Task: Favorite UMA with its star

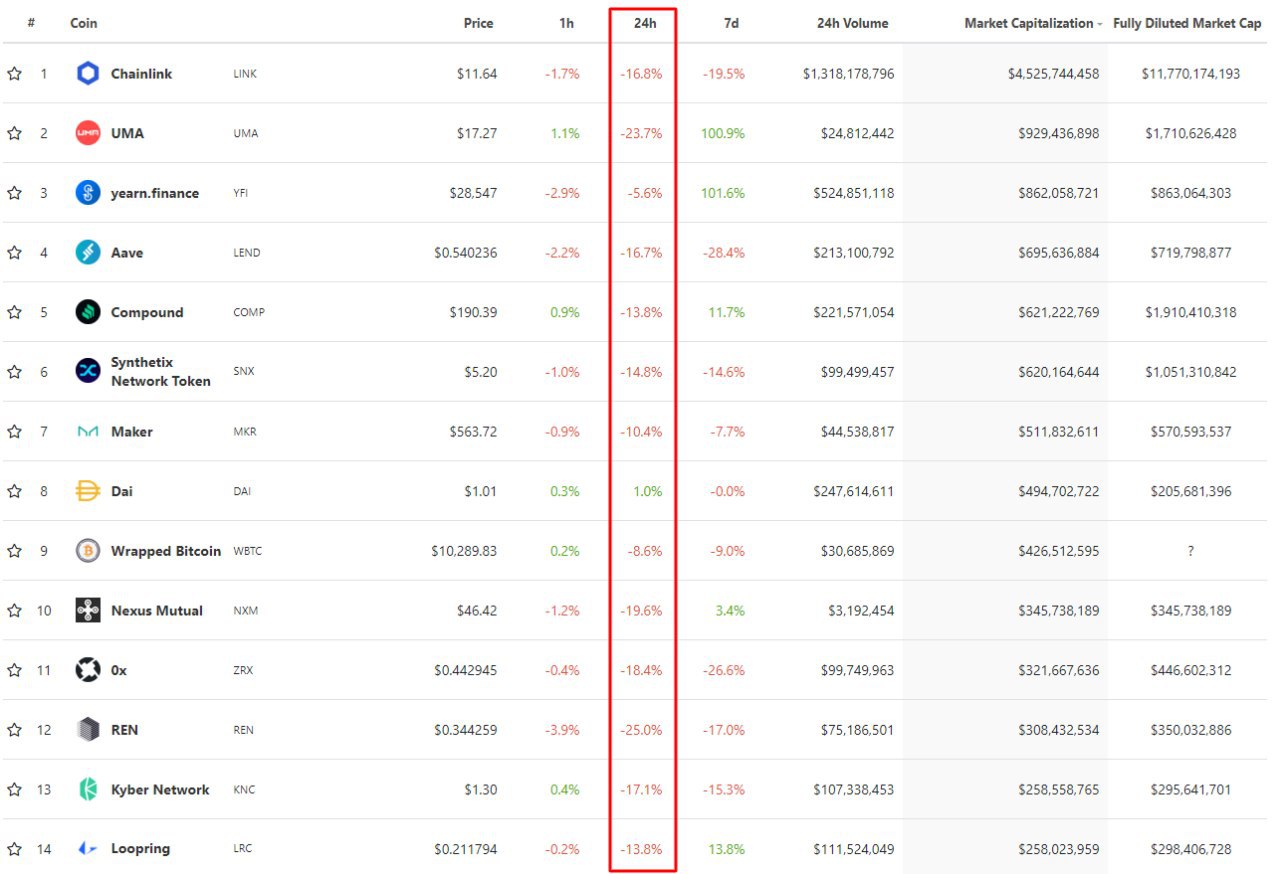Action: tap(14, 133)
